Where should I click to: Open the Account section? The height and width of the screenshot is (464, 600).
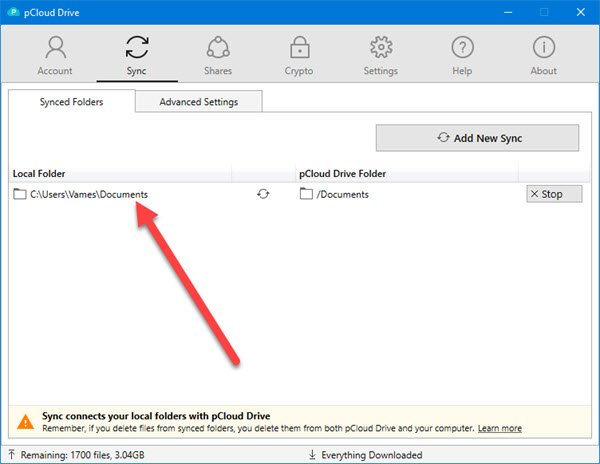[x=55, y=55]
